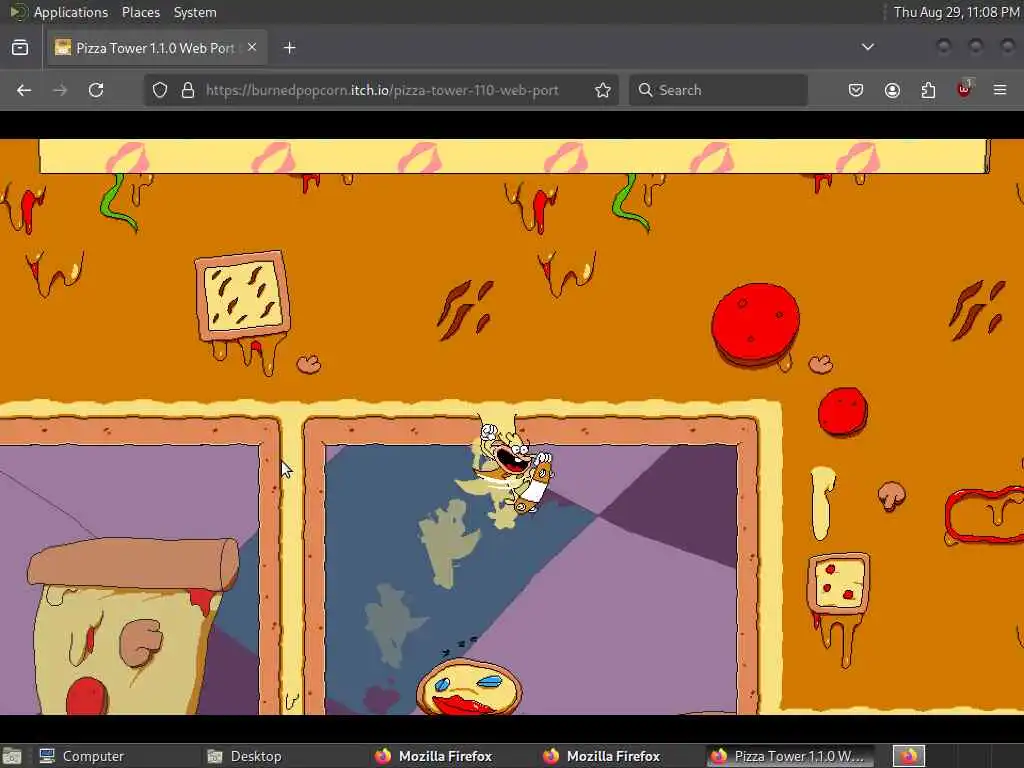1024x768 pixels.
Task: Click the padlock site security icon
Action: click(x=188, y=90)
